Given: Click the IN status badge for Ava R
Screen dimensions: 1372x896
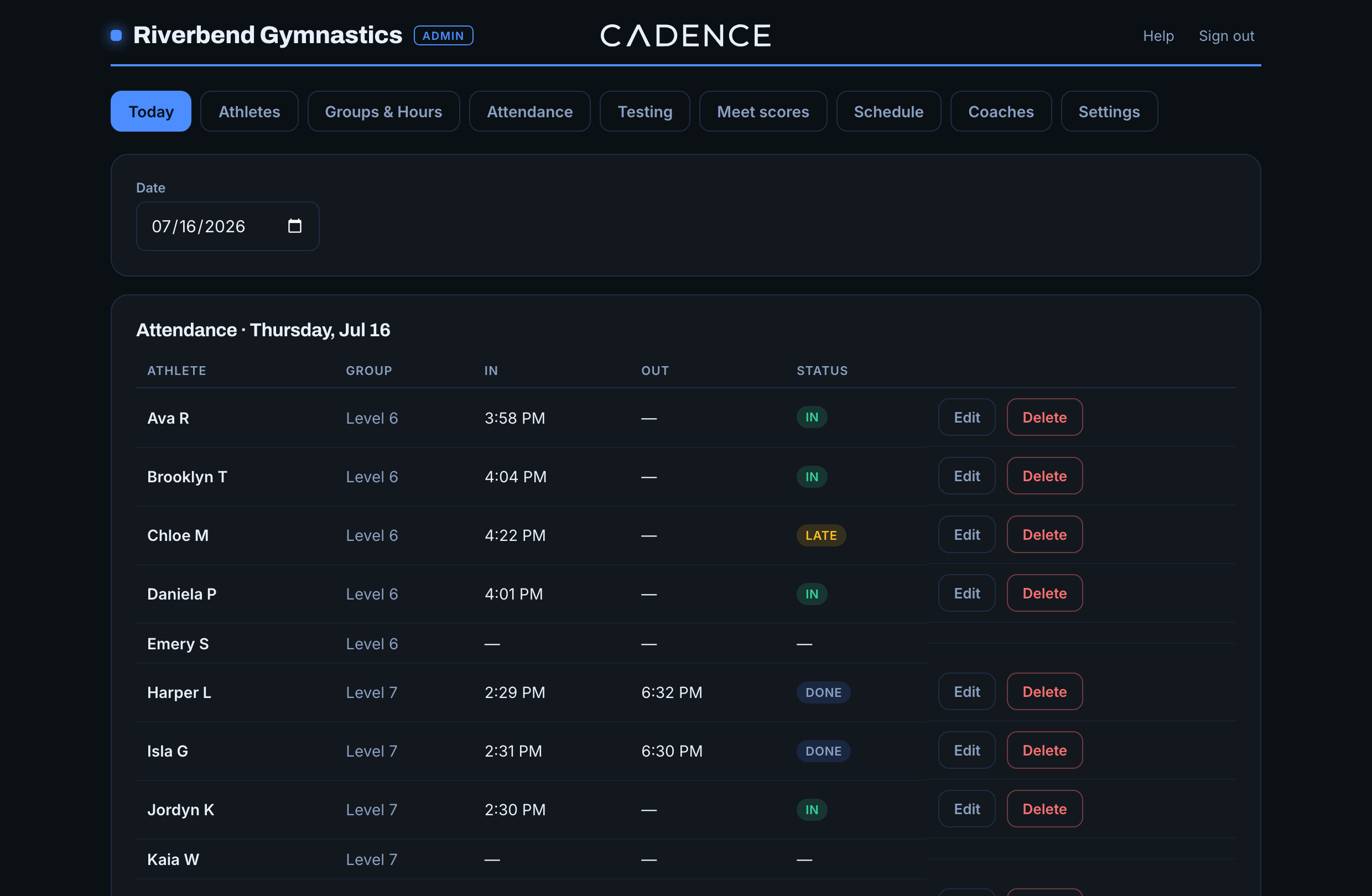Looking at the screenshot, I should pos(812,417).
